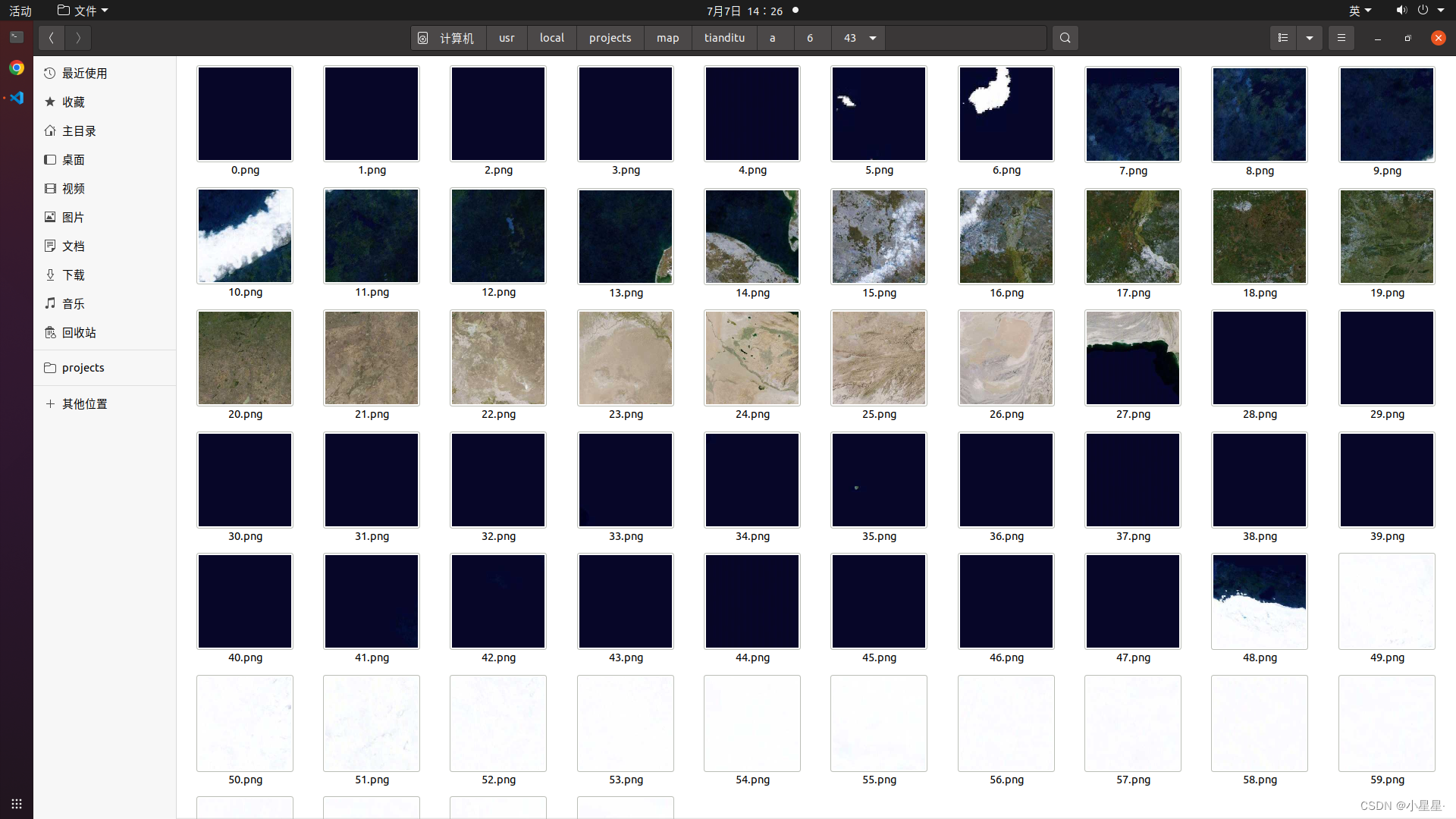Select the 10.png thumbnail
The width and height of the screenshot is (1456, 819).
[245, 236]
